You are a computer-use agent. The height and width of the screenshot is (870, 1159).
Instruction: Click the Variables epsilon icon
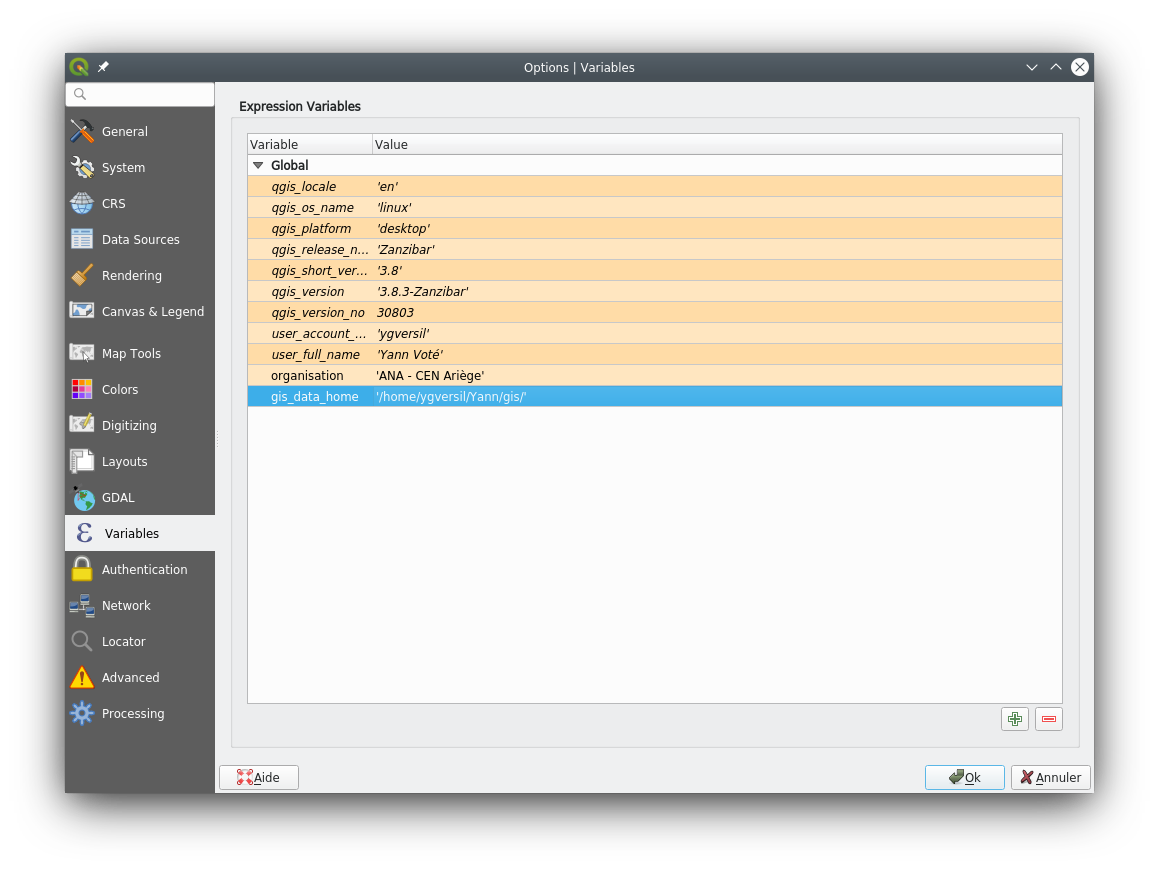click(x=84, y=534)
